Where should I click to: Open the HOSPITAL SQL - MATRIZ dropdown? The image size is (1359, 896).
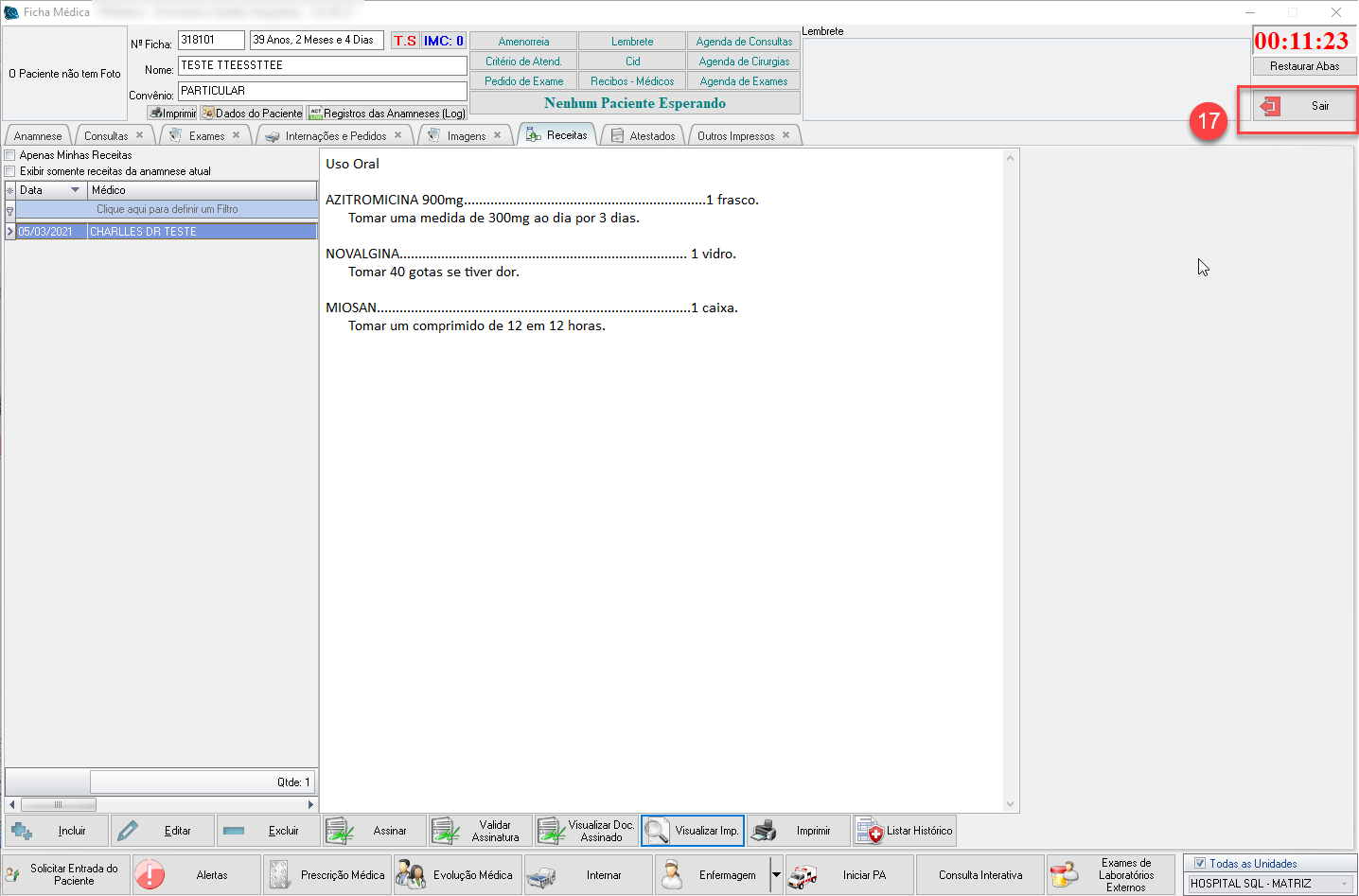point(1344,884)
